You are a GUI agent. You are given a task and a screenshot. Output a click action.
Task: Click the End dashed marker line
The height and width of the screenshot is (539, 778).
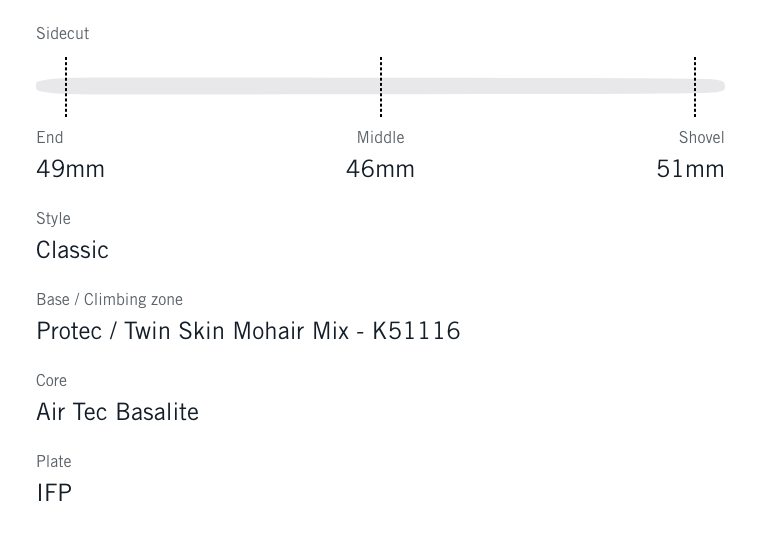click(x=66, y=87)
